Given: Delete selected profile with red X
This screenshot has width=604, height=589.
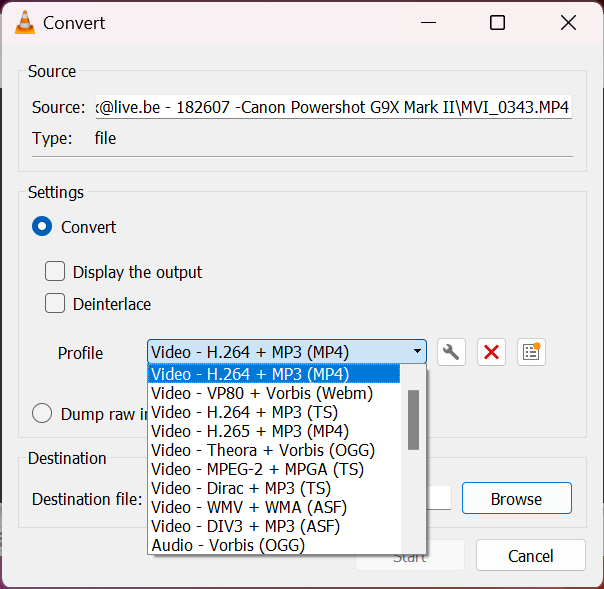Looking at the screenshot, I should 491,352.
